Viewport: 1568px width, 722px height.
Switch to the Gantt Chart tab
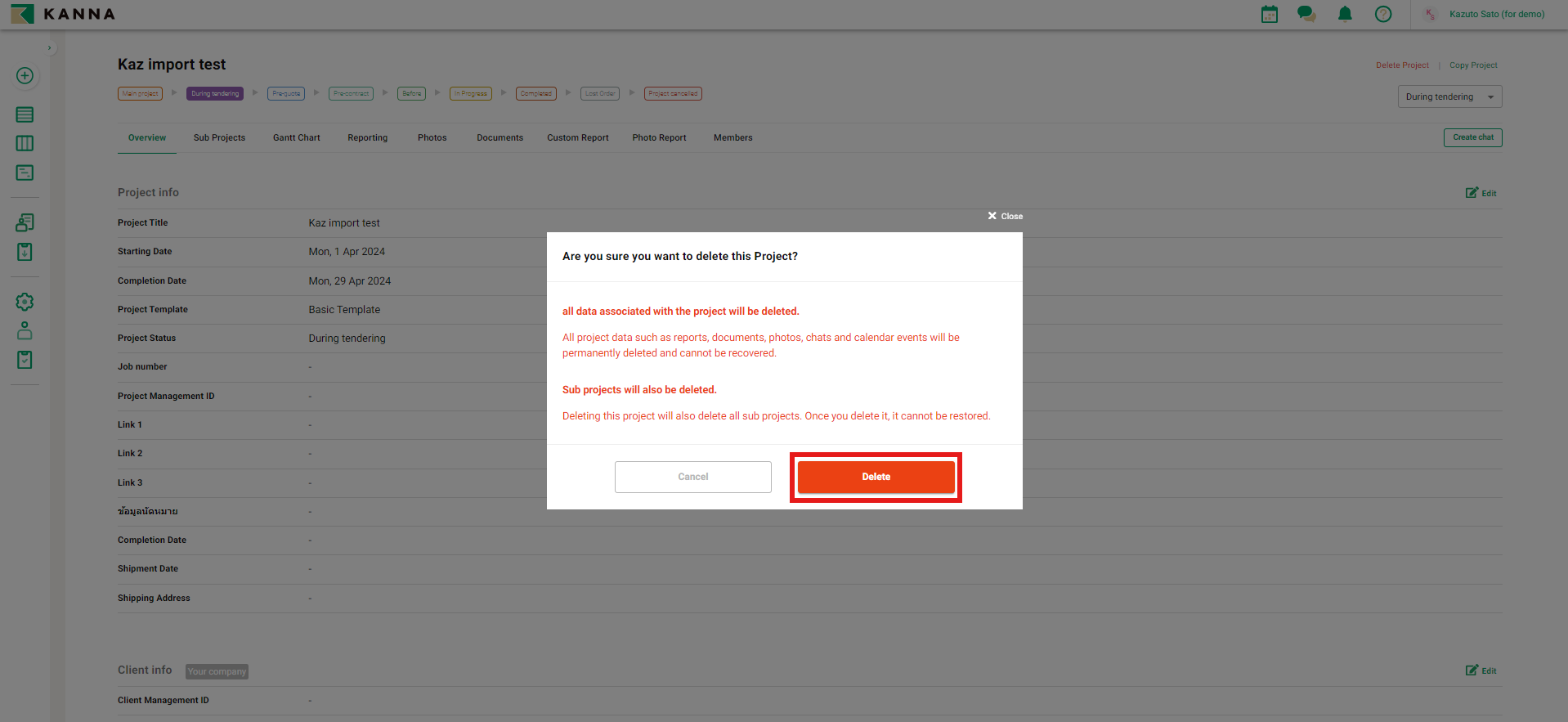296,137
